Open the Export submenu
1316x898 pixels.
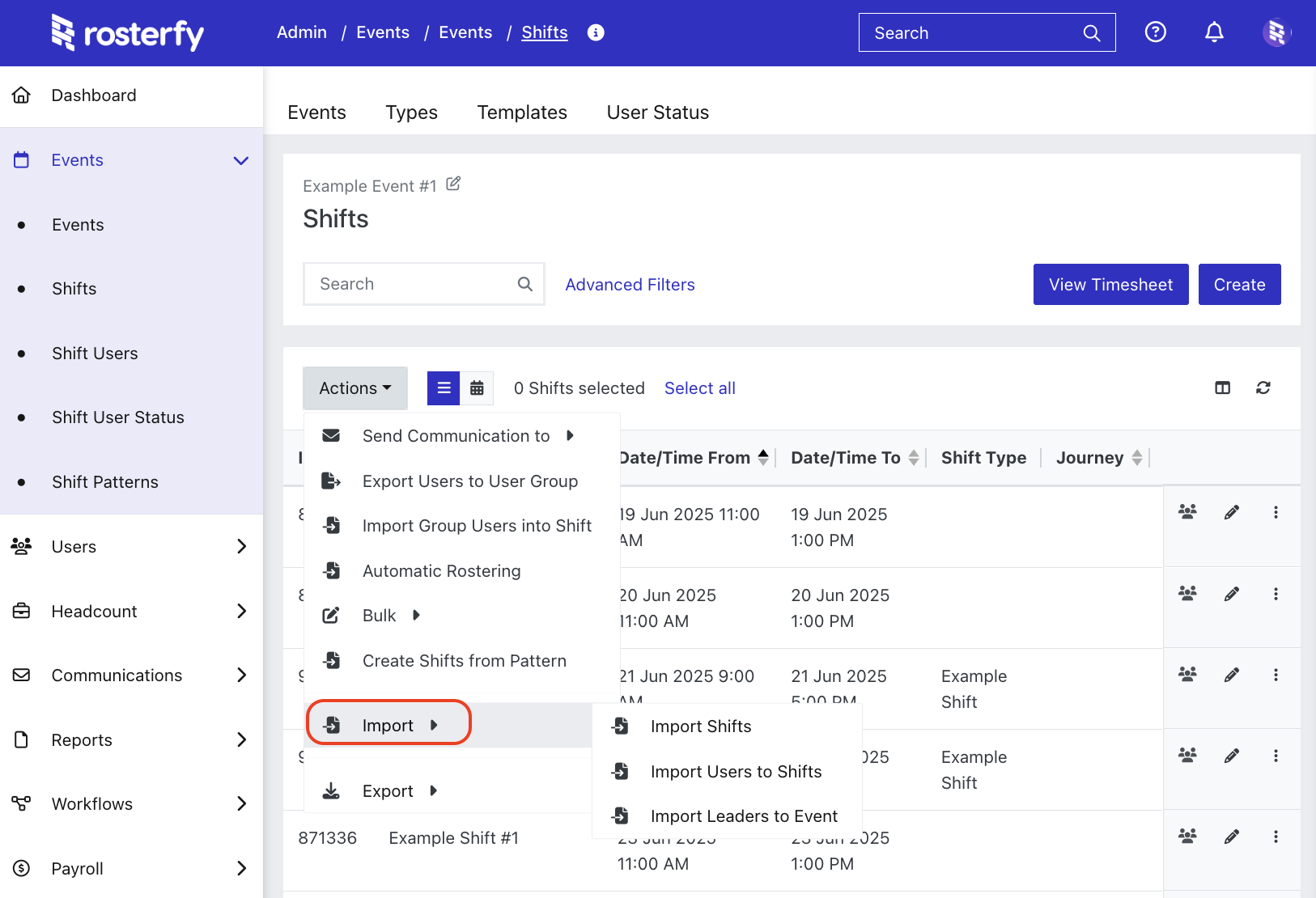click(x=448, y=791)
